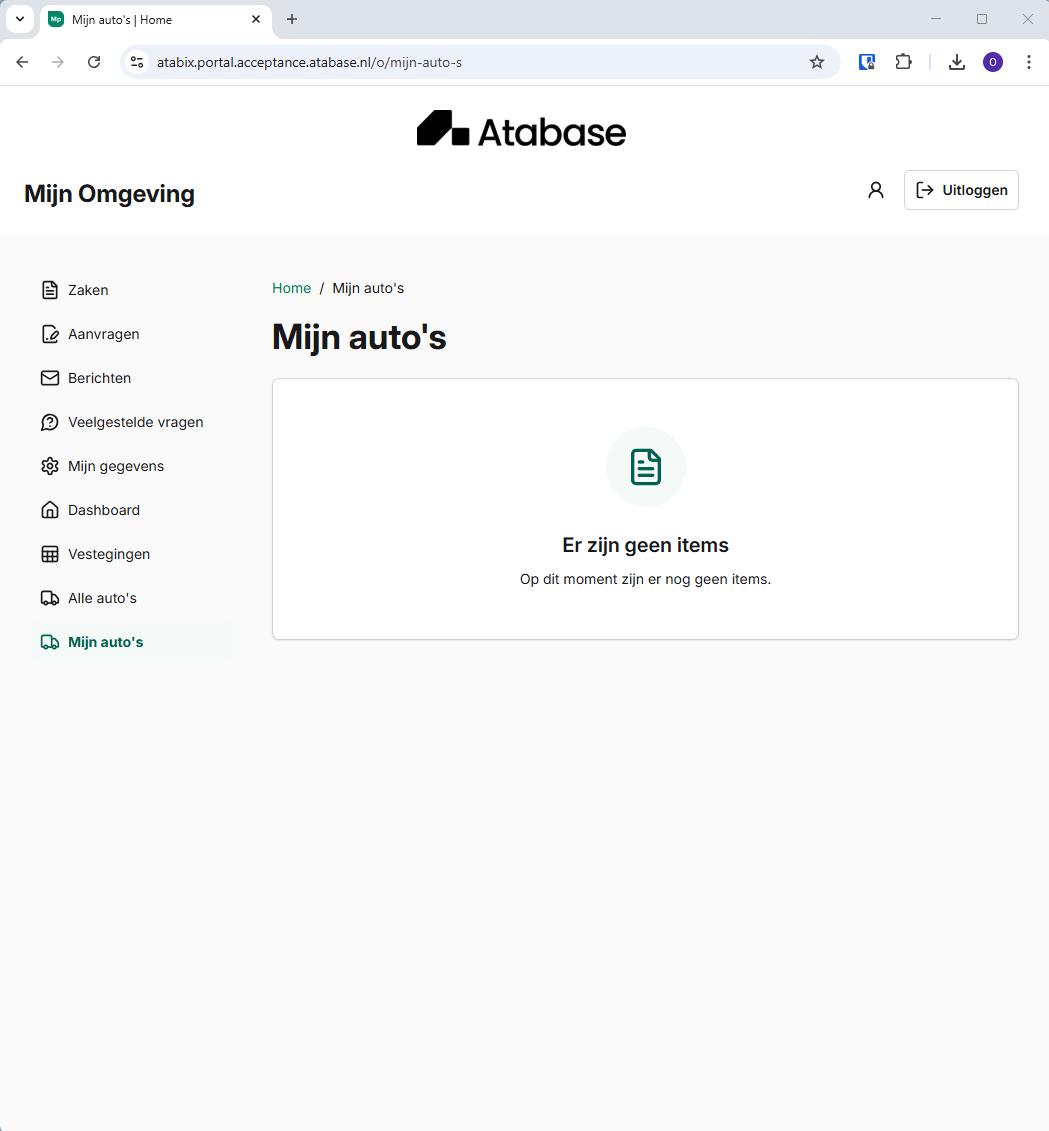Click the Atabase logo
The image size is (1049, 1131).
[x=521, y=129]
